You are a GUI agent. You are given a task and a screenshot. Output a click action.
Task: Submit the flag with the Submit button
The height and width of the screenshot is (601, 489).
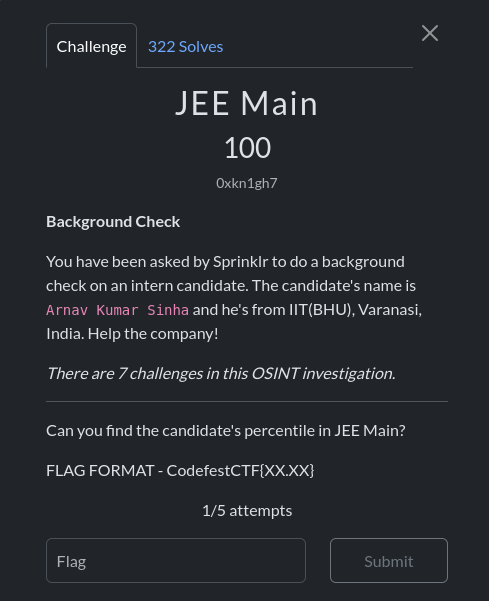389,560
